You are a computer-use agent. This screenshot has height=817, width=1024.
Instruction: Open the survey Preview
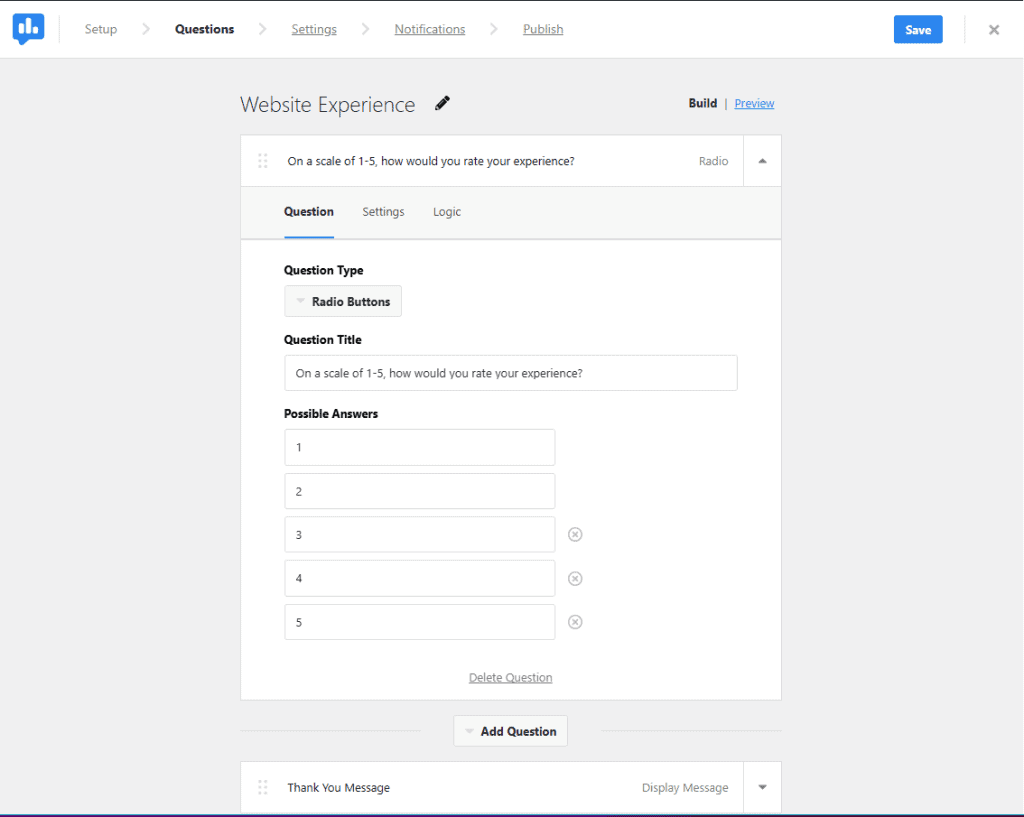click(x=754, y=103)
